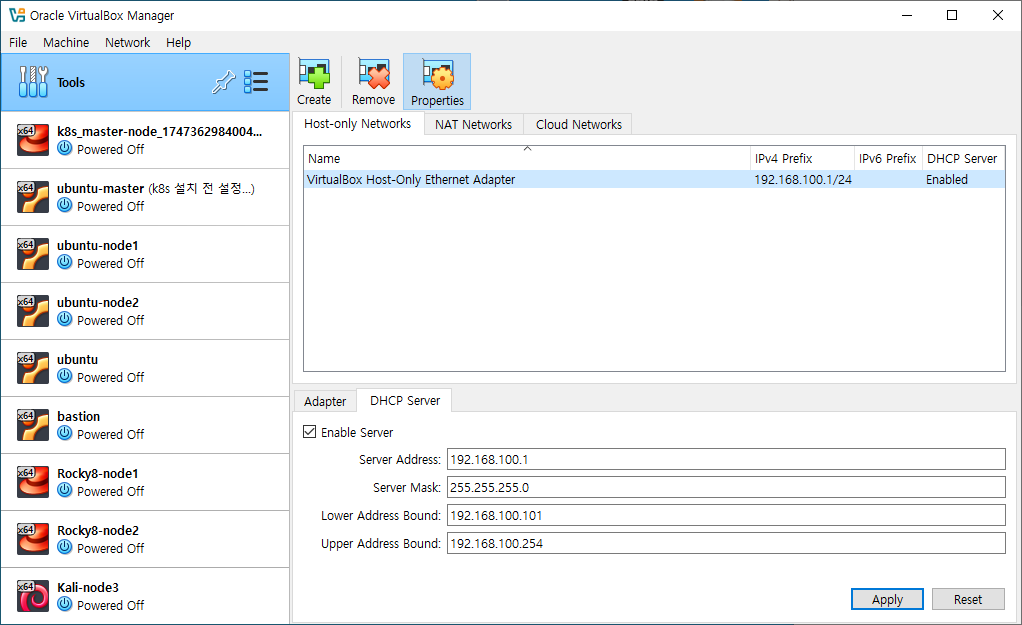1022x625 pixels.
Task: Select the Kali-node3 VM icon
Action: pos(33,596)
